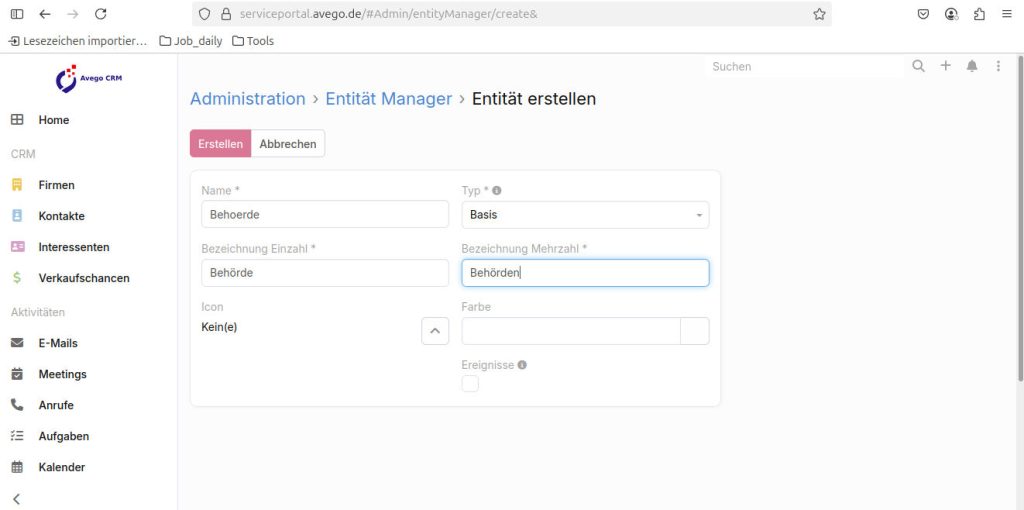The image size is (1024, 510).
Task: Open the Typ dropdown showing Basis
Action: pyautogui.click(x=585, y=215)
